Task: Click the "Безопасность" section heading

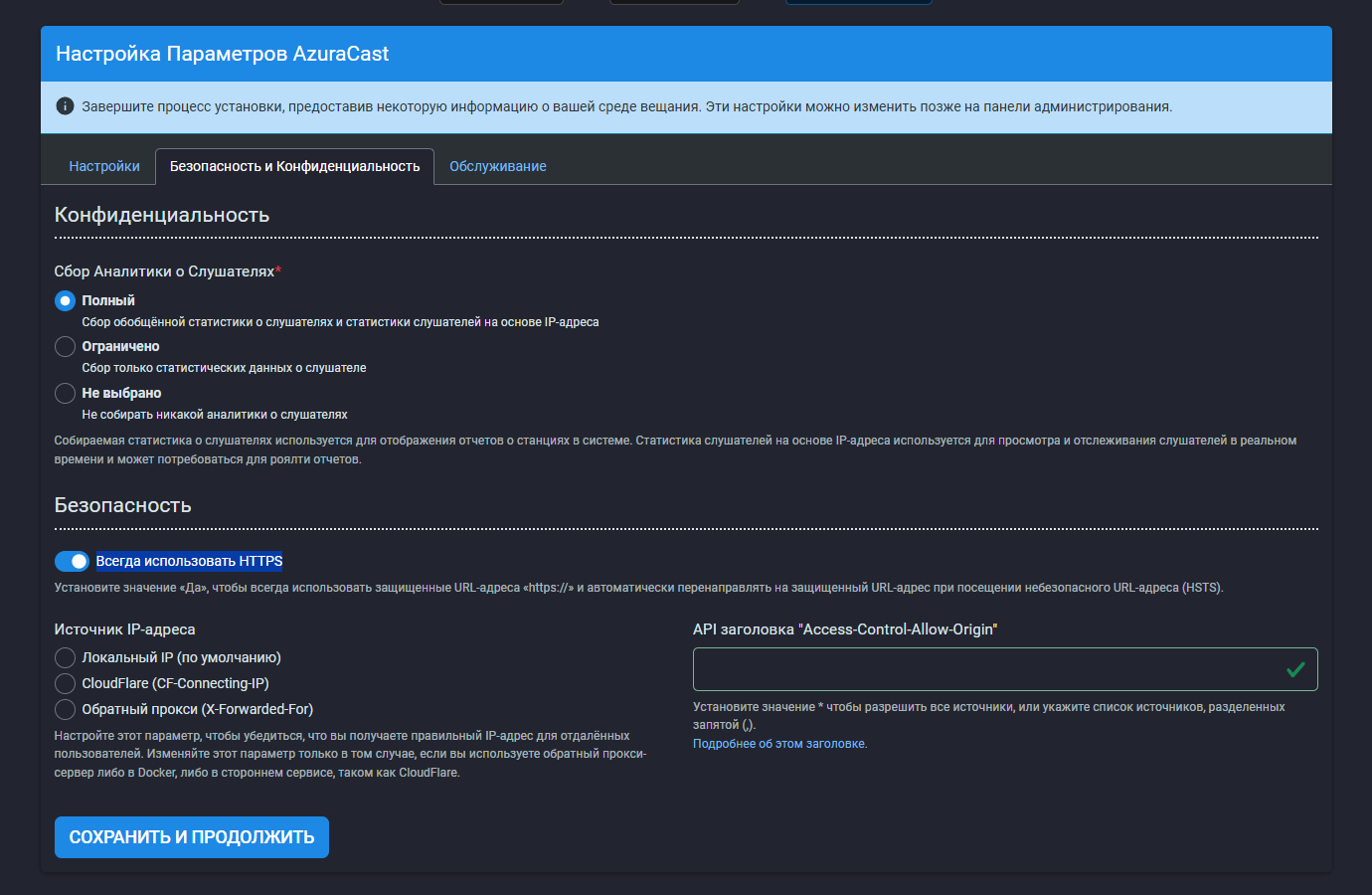Action: (x=123, y=505)
